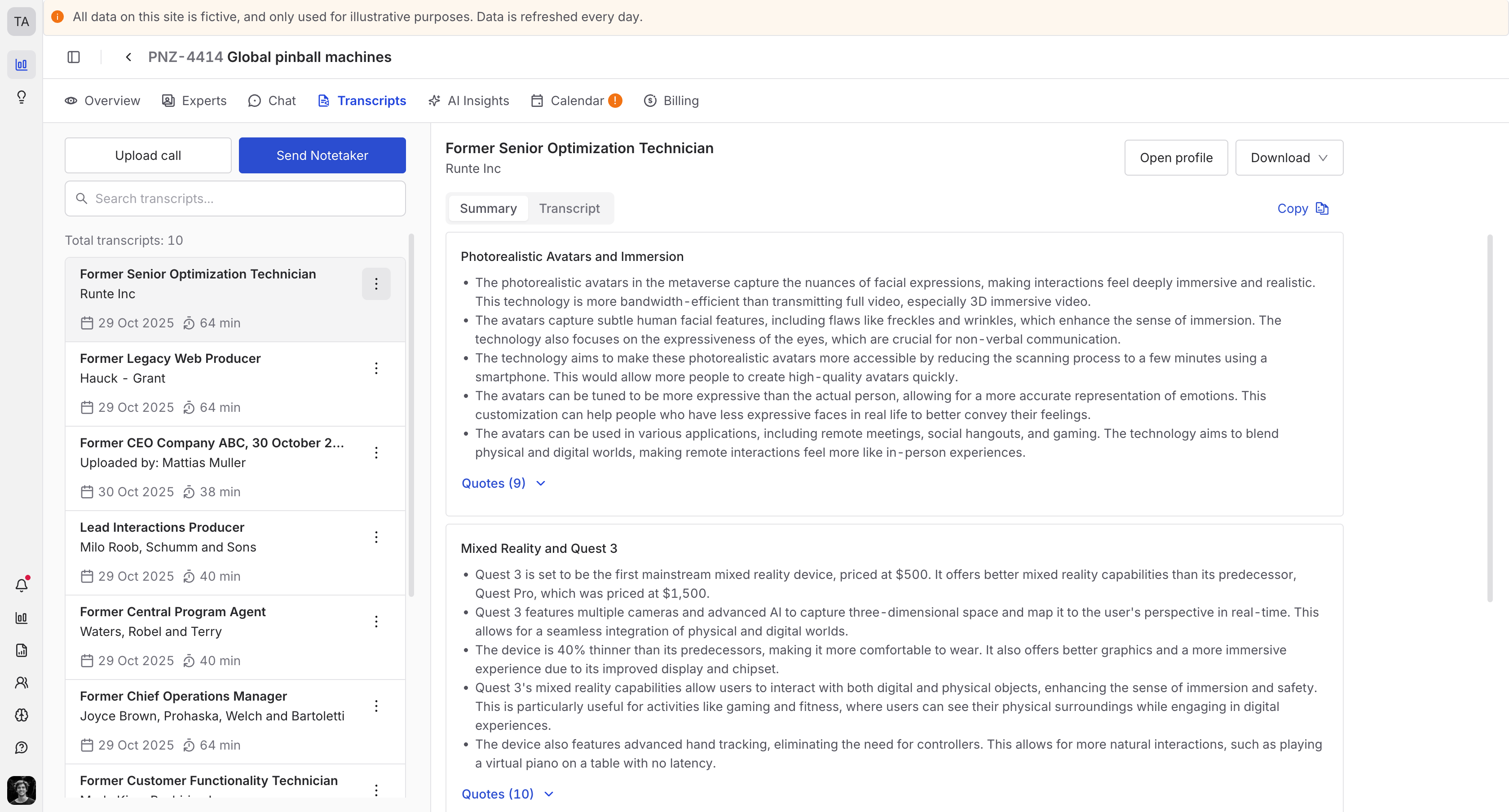Open the Calendar tab
The image size is (1509, 812).
(576, 101)
